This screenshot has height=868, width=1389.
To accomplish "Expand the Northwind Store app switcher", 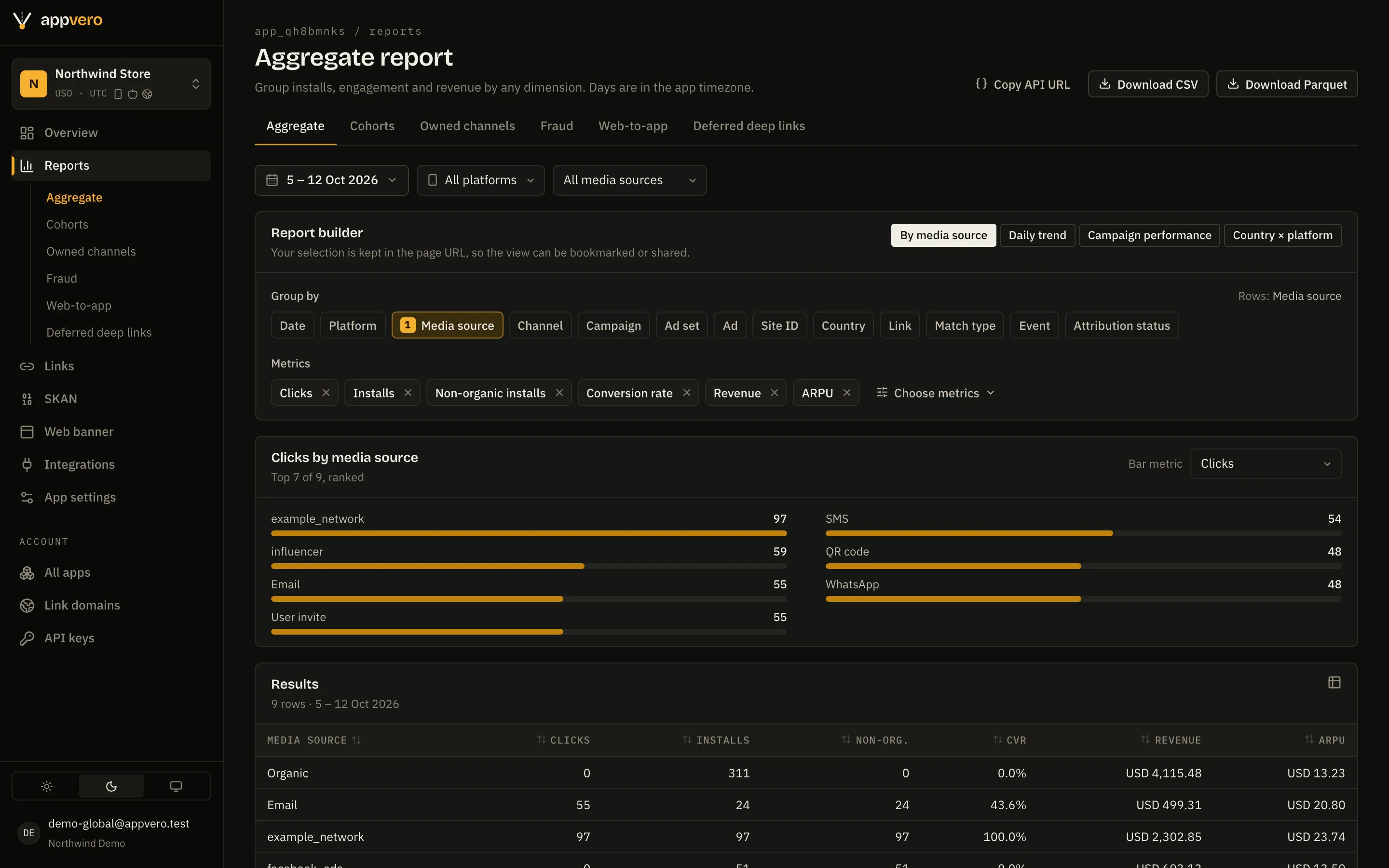I will click(111, 84).
